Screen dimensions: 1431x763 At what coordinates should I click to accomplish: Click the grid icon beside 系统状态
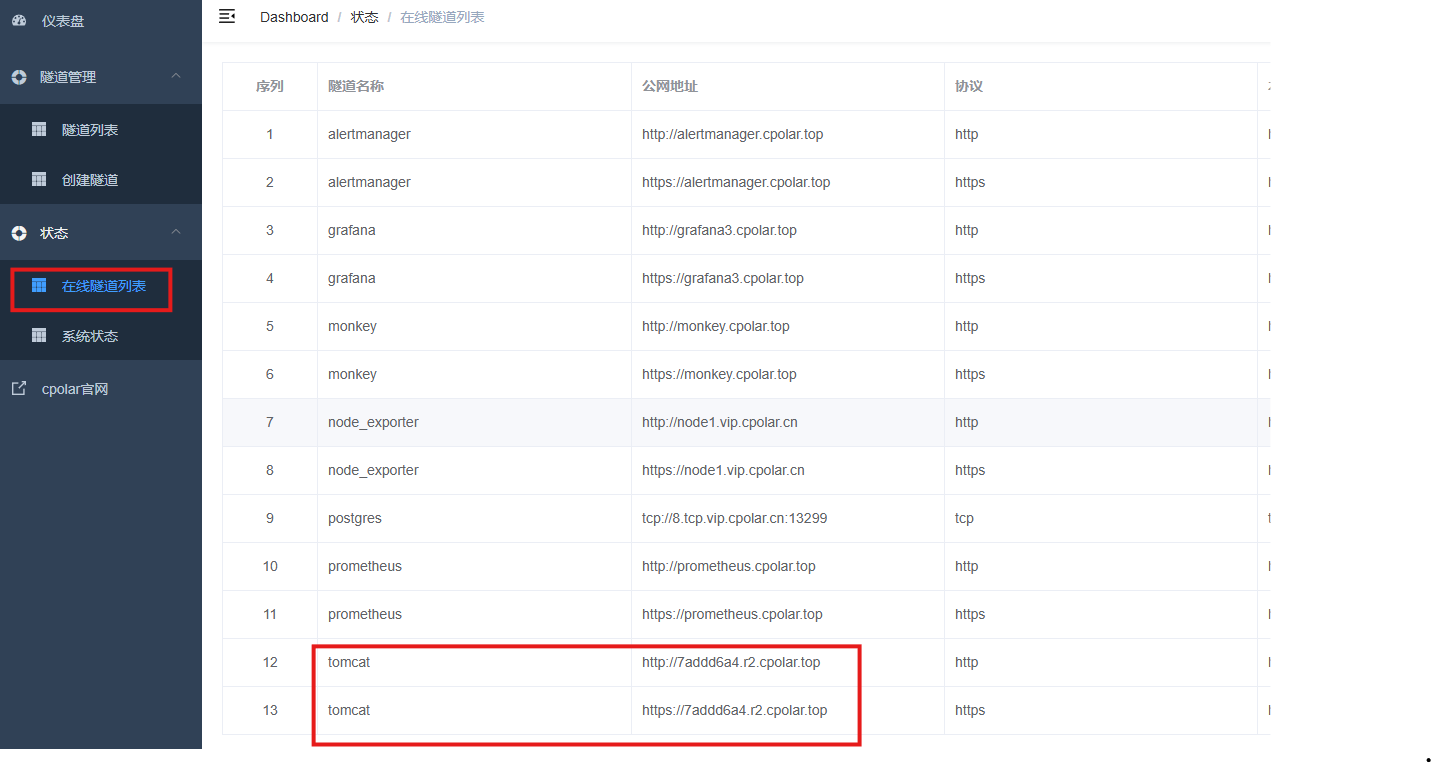pos(39,336)
